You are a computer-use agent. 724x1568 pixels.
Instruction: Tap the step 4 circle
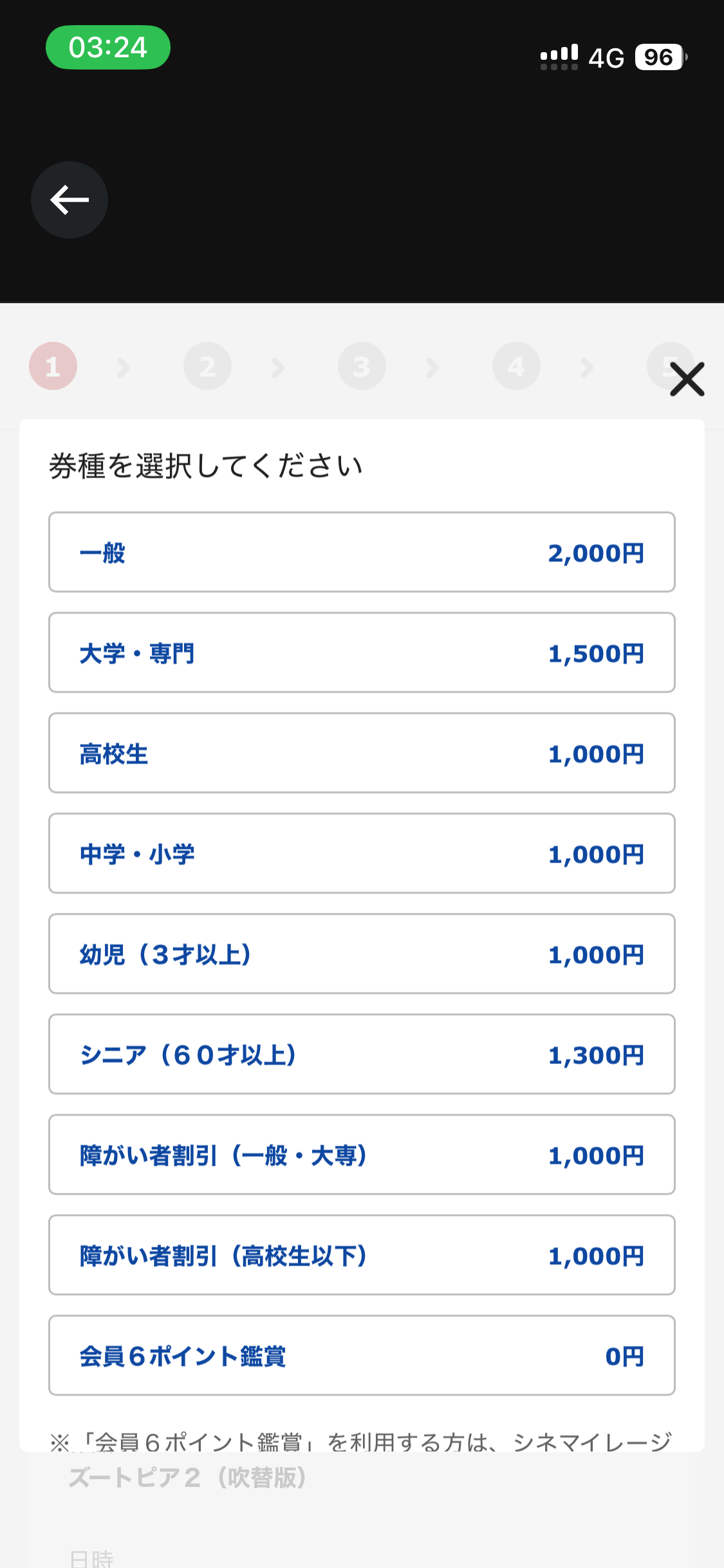(516, 366)
